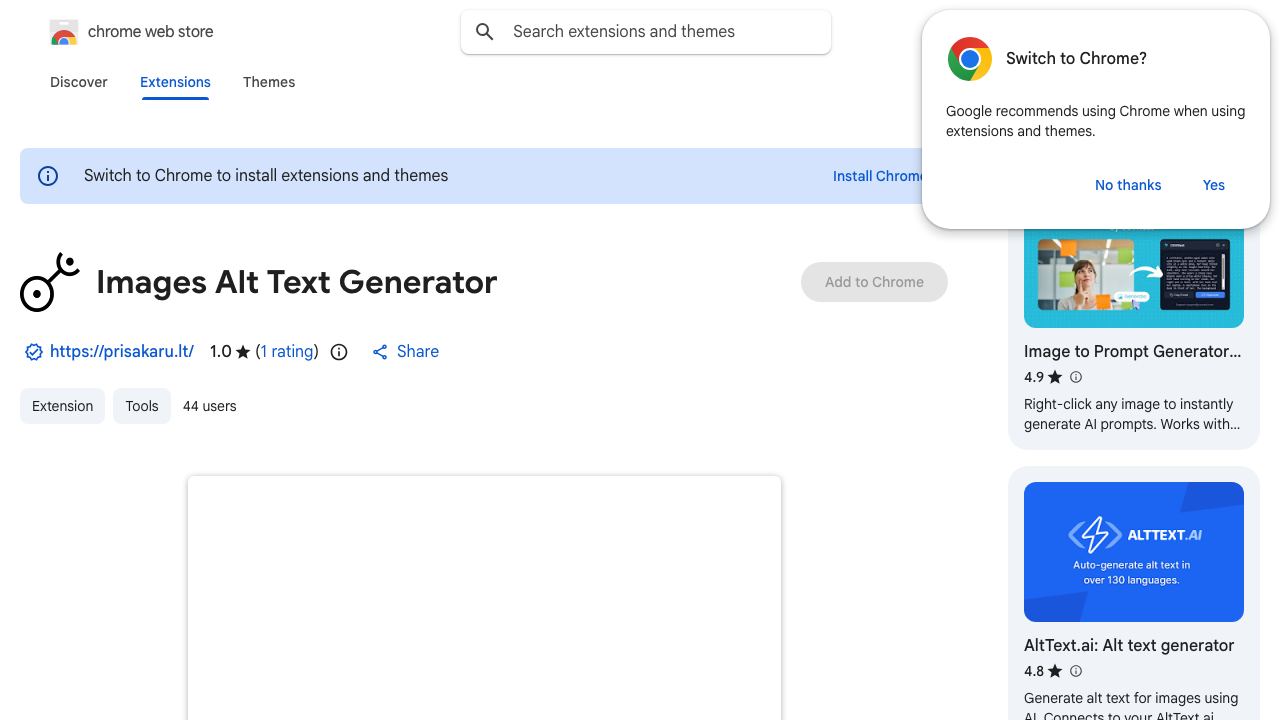Click the Share link text
This screenshot has width=1280, height=720.
pos(418,352)
